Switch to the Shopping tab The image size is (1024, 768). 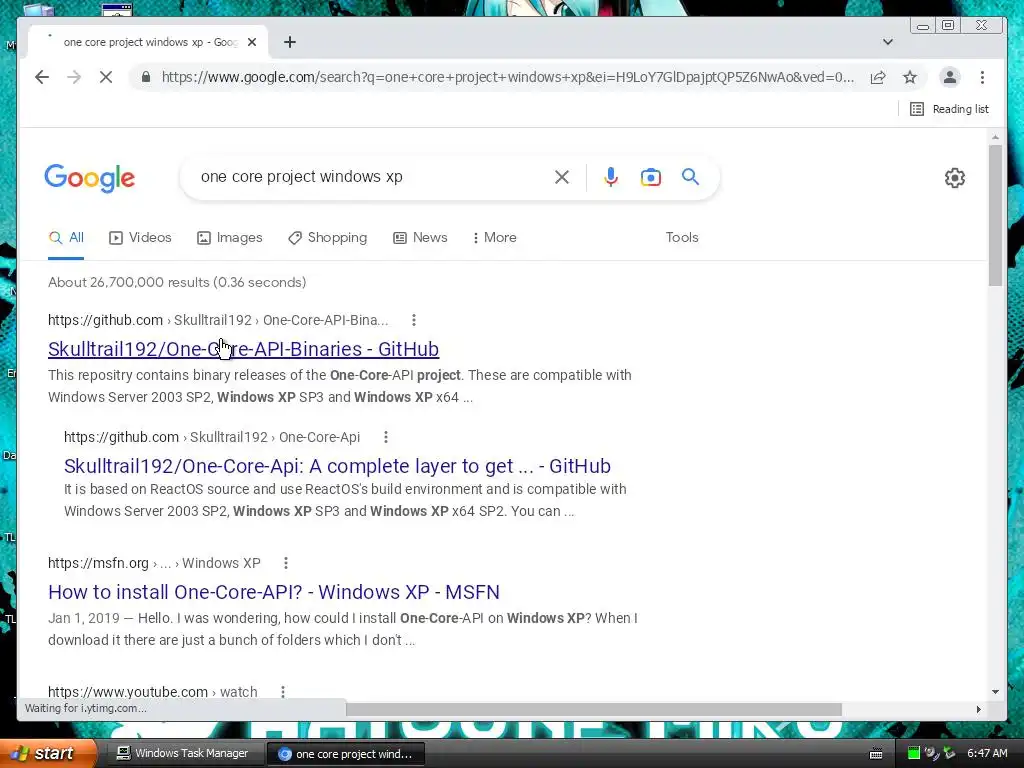(328, 238)
